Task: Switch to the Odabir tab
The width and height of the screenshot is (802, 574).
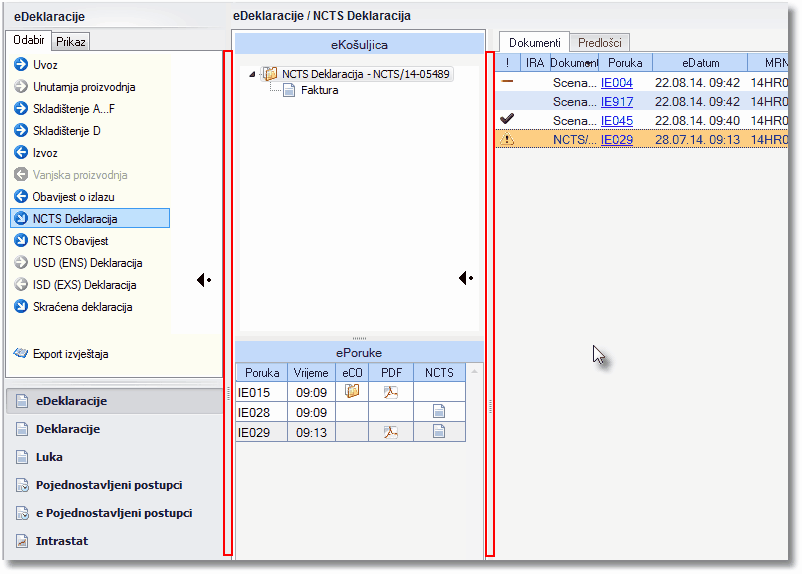Action: pyautogui.click(x=29, y=40)
